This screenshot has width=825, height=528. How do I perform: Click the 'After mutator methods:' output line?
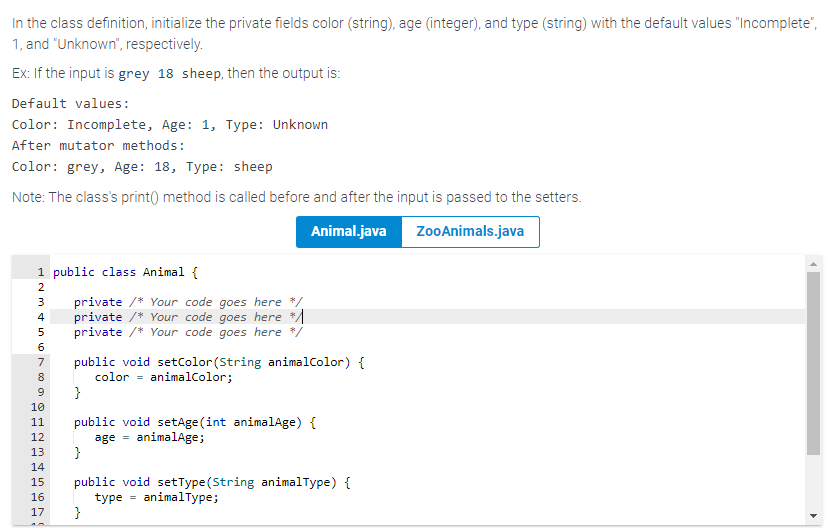pos(98,146)
